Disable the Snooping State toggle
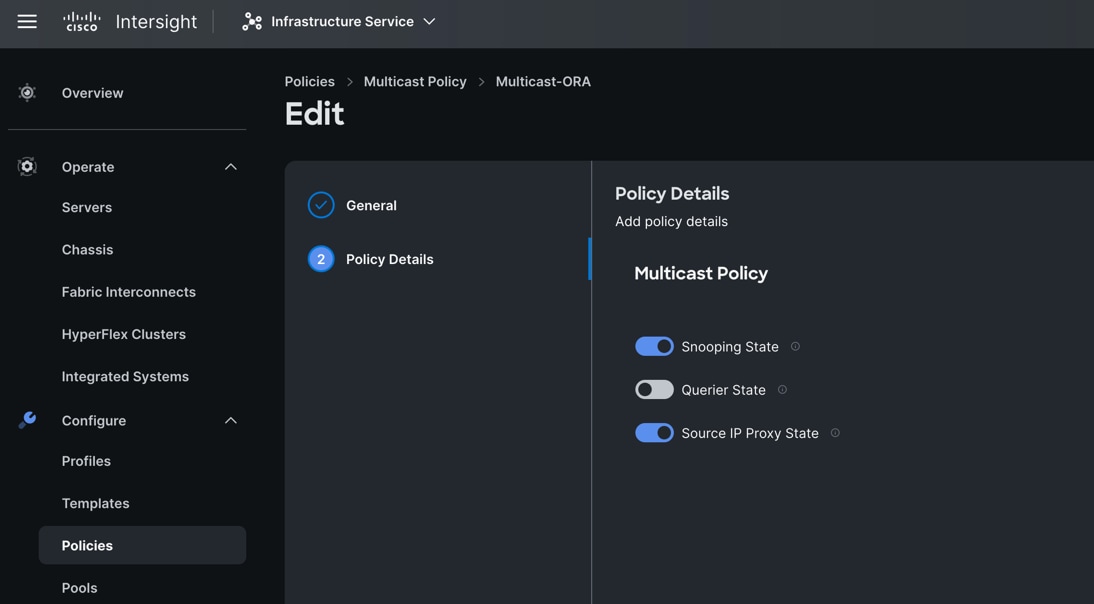Viewport: 1094px width, 604px height. pos(654,347)
